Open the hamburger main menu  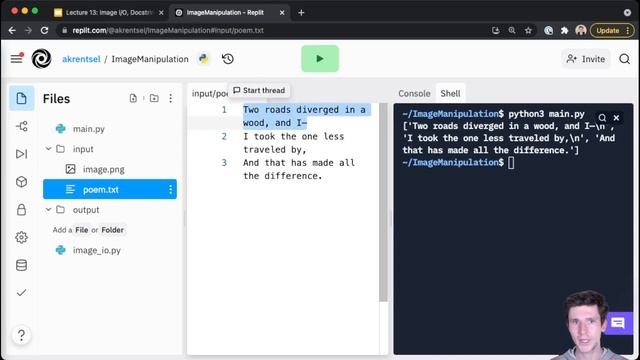click(x=16, y=58)
